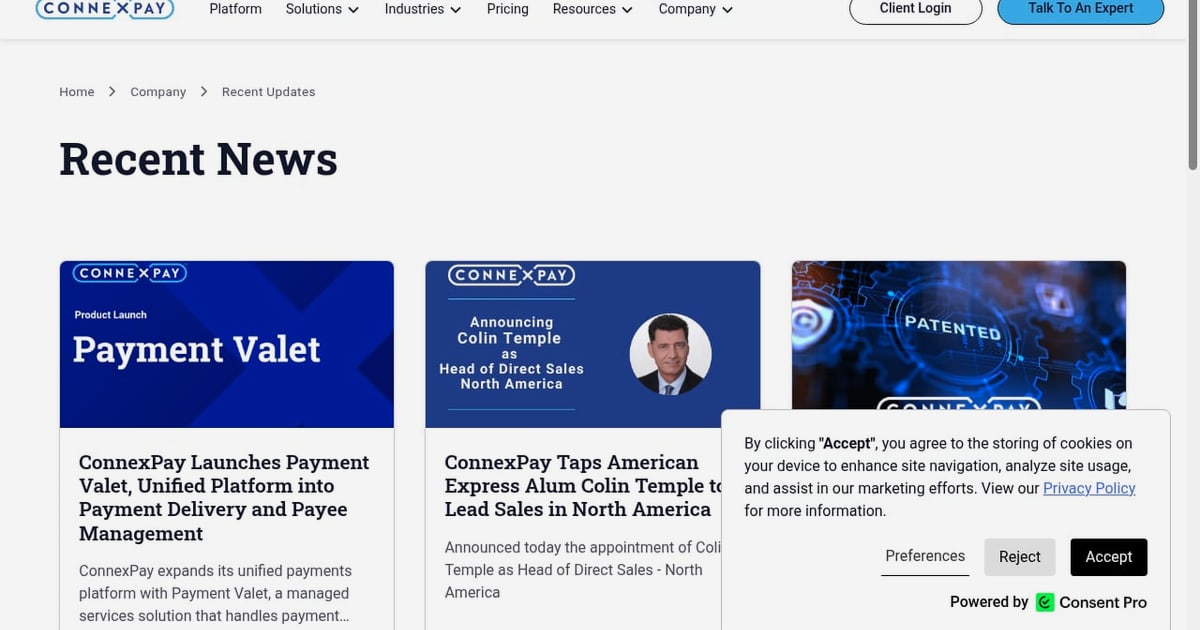1200x630 pixels.
Task: Click the Colin Temple appointment summary text
Action: point(583,570)
